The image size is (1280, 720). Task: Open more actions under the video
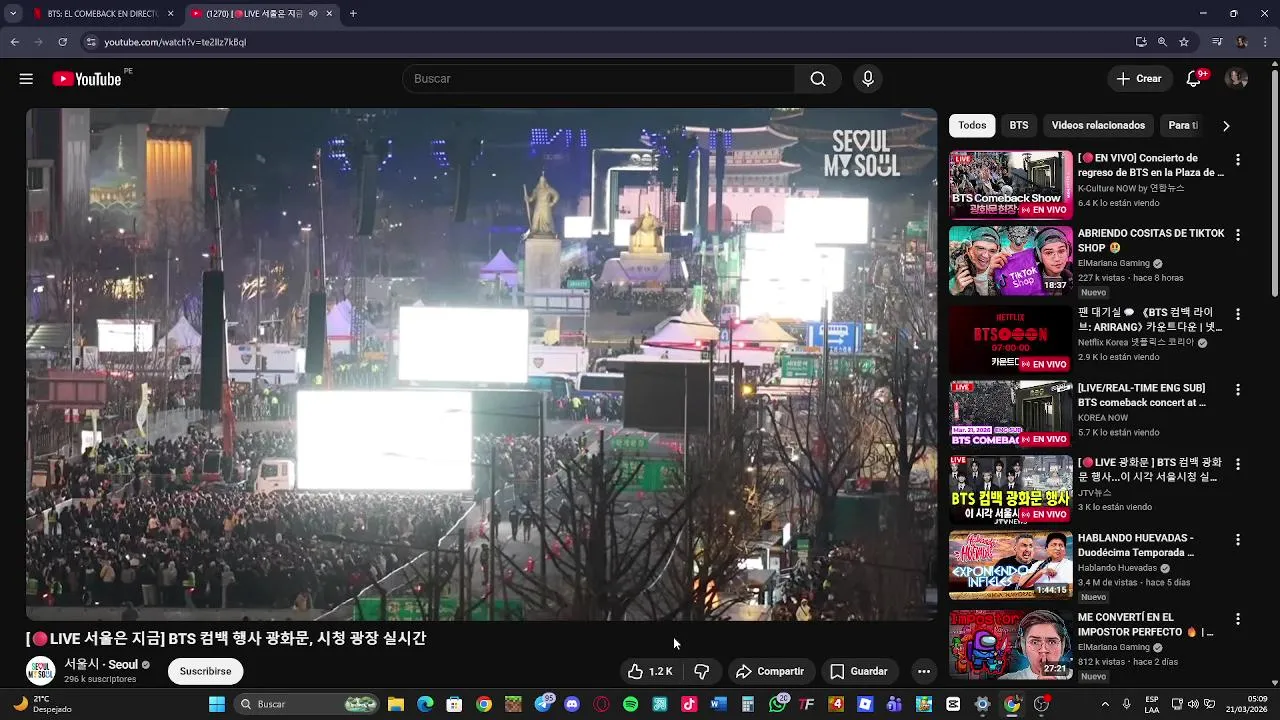(x=924, y=672)
